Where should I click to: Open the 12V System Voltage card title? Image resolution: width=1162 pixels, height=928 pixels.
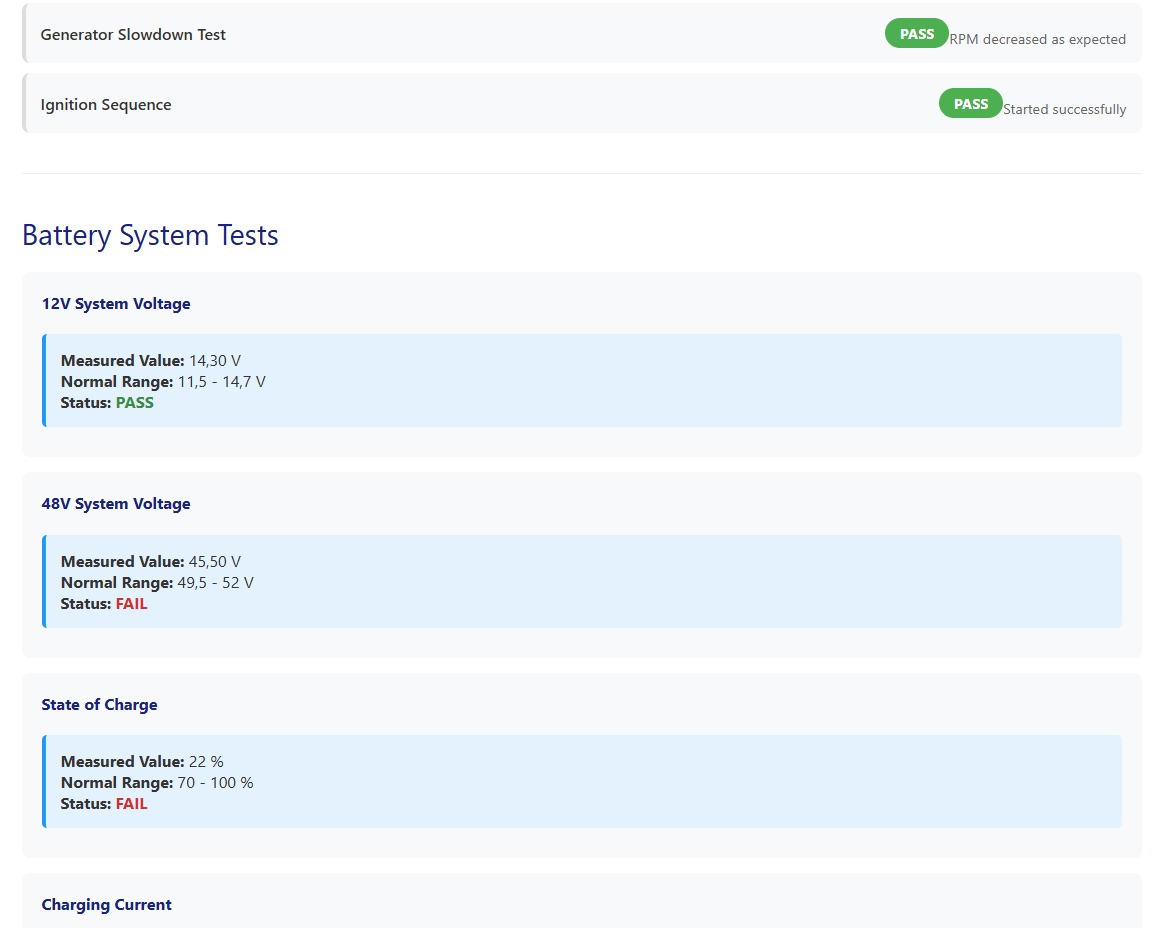pos(116,304)
